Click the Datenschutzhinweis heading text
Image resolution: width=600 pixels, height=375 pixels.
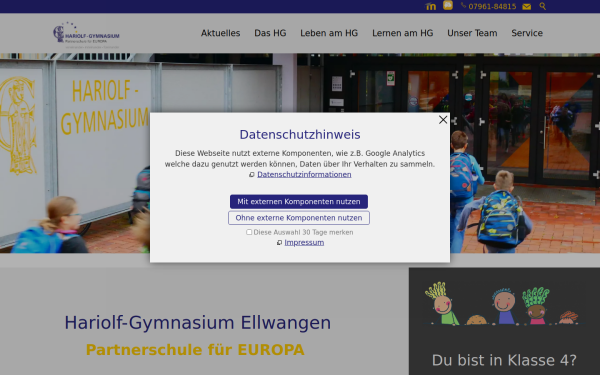coord(300,135)
